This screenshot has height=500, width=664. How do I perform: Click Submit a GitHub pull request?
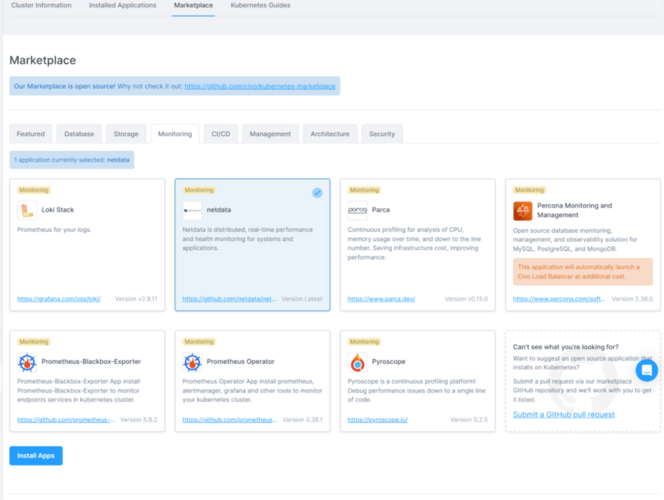click(564, 414)
